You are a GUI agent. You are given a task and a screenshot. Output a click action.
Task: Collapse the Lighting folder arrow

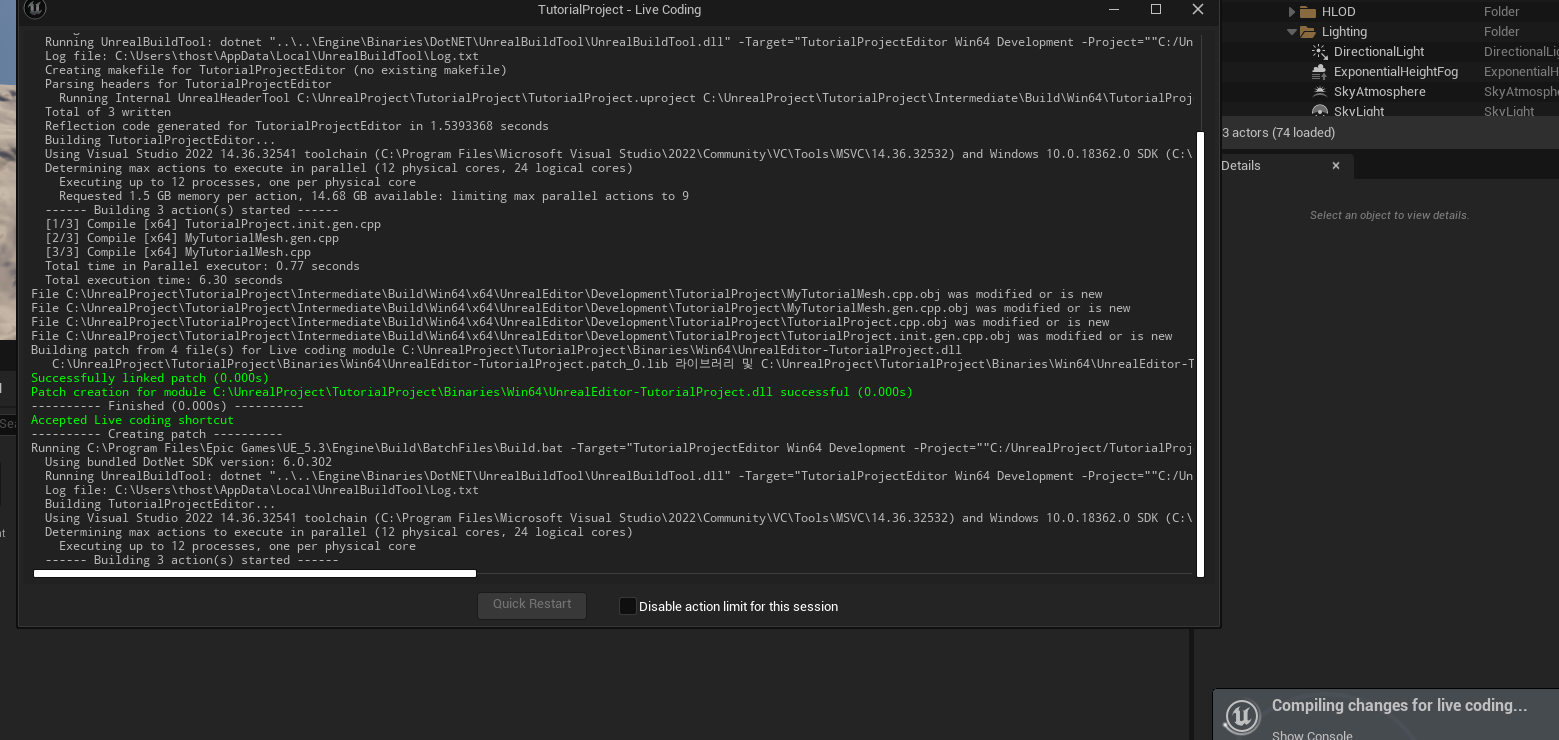coord(1291,32)
